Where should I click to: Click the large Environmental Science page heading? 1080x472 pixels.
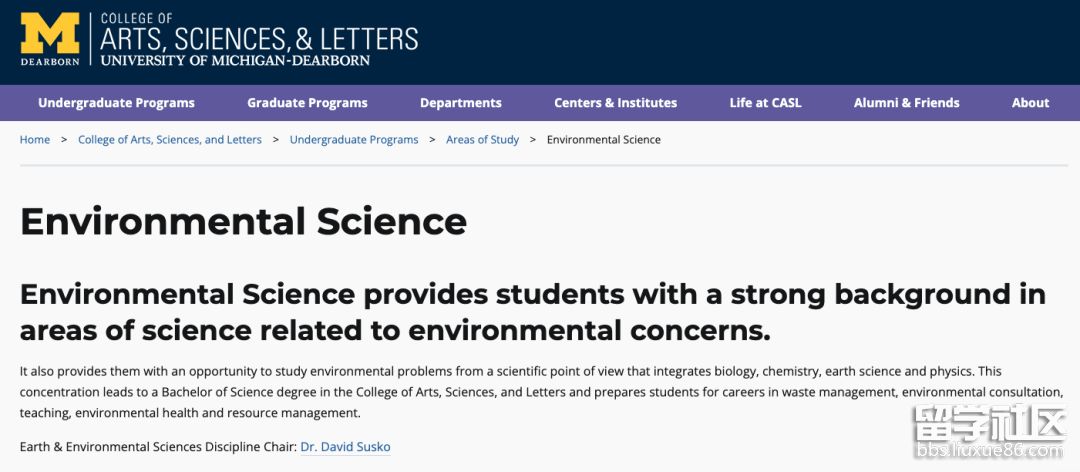click(243, 221)
